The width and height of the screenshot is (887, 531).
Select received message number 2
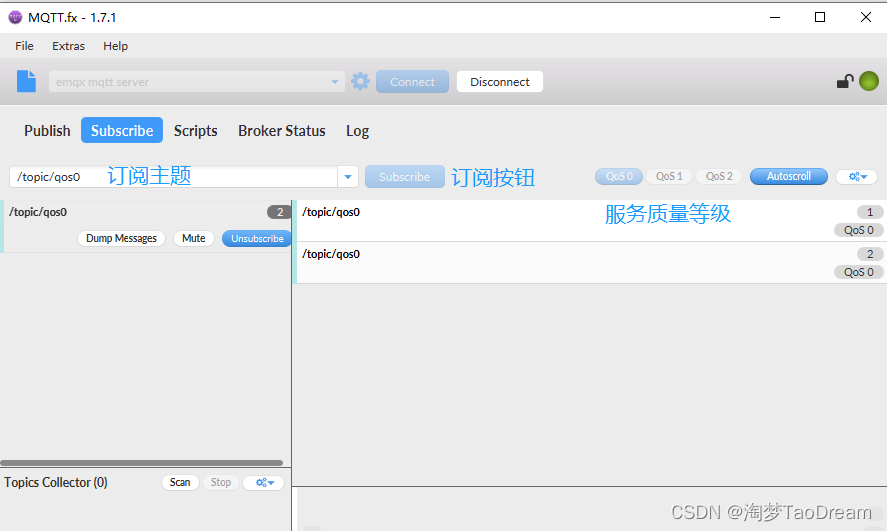[590, 262]
